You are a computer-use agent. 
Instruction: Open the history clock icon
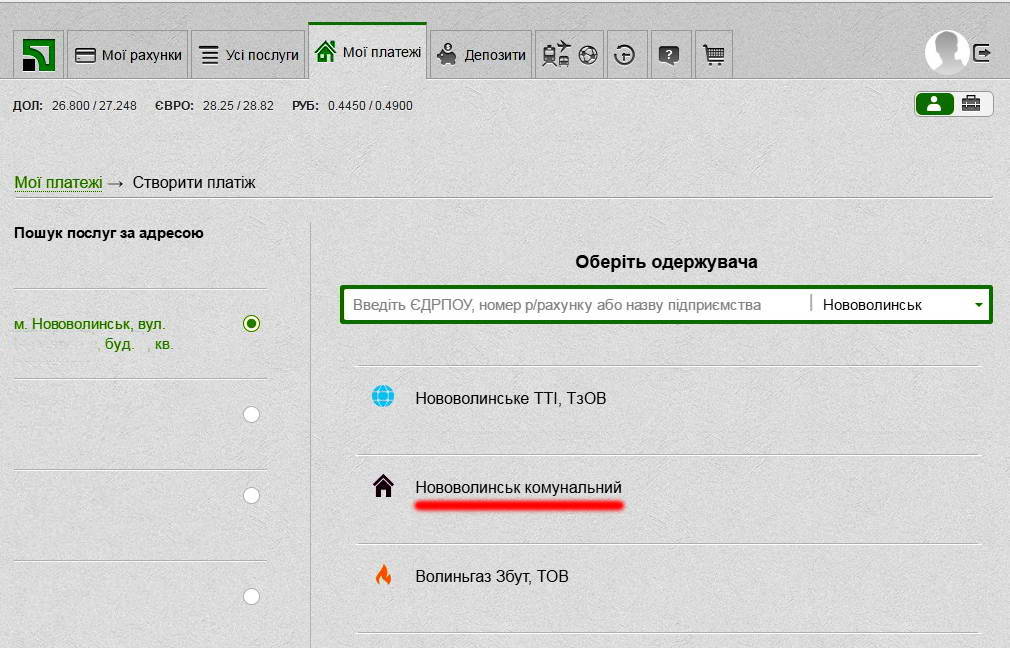[624, 55]
